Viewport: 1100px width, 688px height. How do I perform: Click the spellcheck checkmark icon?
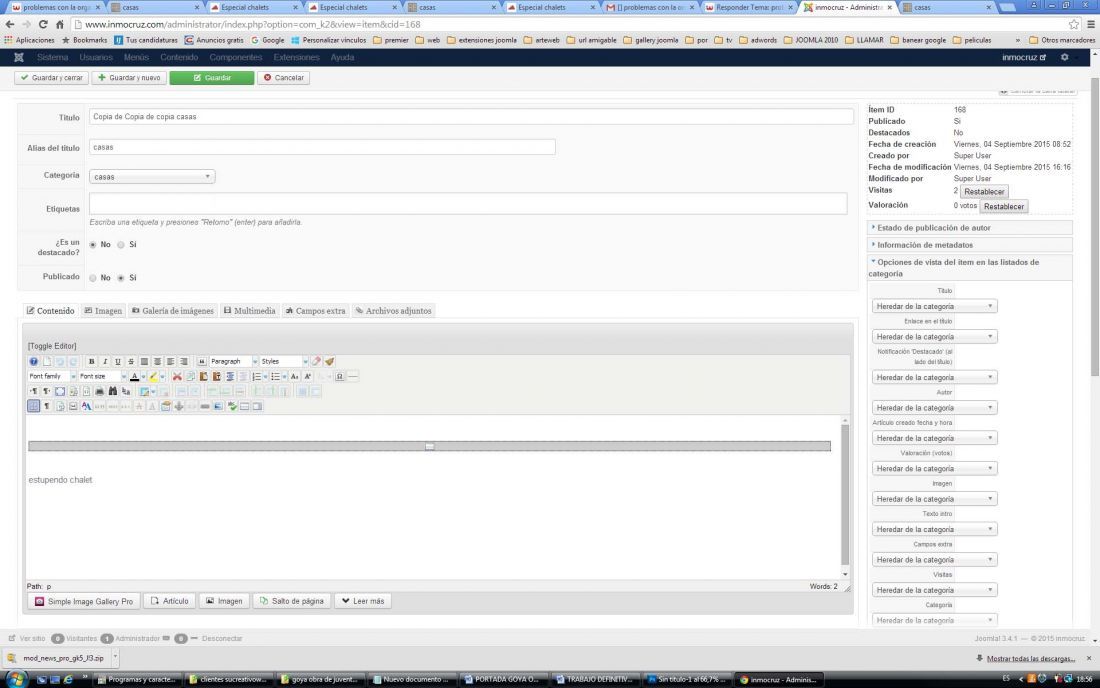(x=232, y=406)
